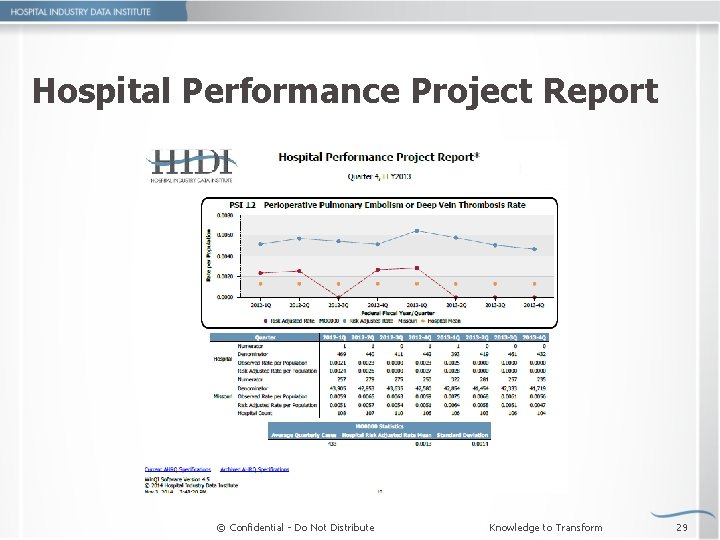Click the slide number 29
The image size is (720, 540).
click(x=682, y=528)
